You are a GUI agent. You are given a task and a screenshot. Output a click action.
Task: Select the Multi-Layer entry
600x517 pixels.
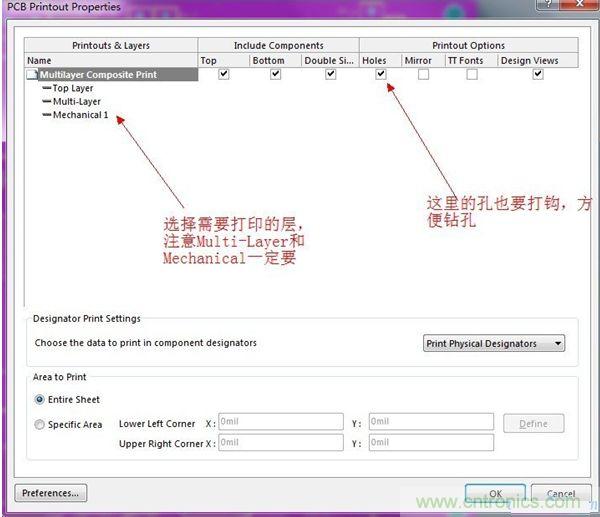point(77,101)
